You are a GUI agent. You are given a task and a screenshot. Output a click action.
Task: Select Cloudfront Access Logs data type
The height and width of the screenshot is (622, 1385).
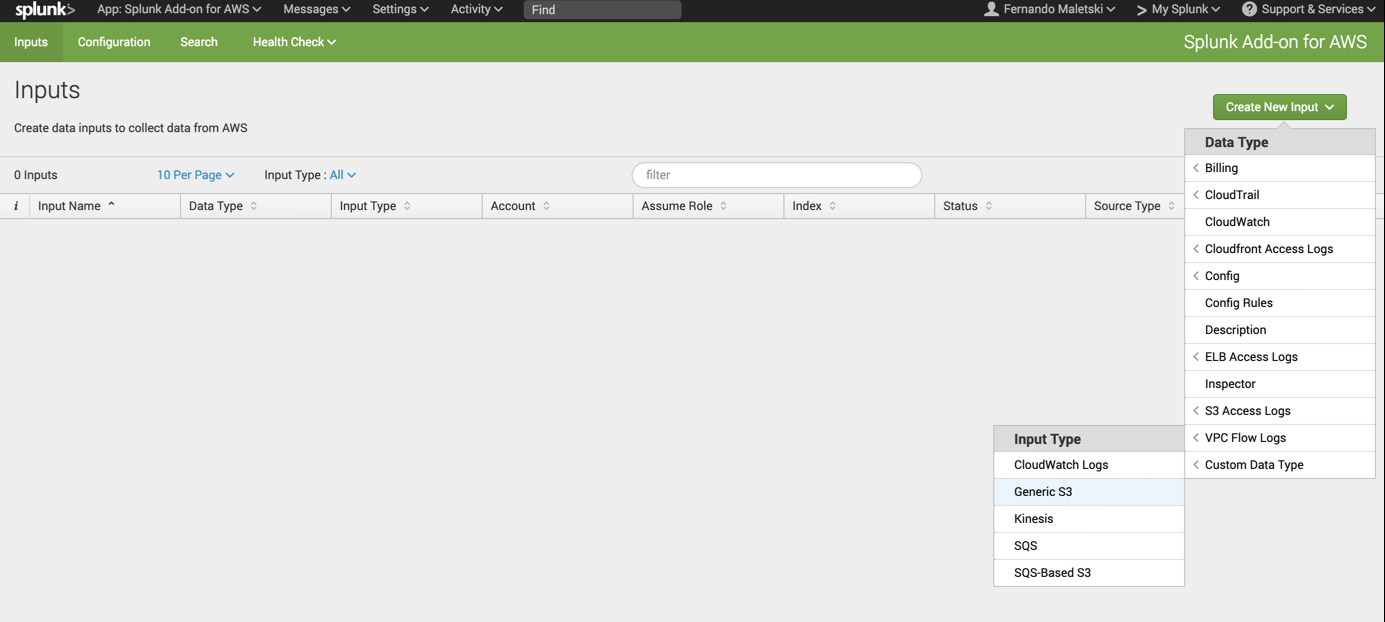click(x=1280, y=249)
